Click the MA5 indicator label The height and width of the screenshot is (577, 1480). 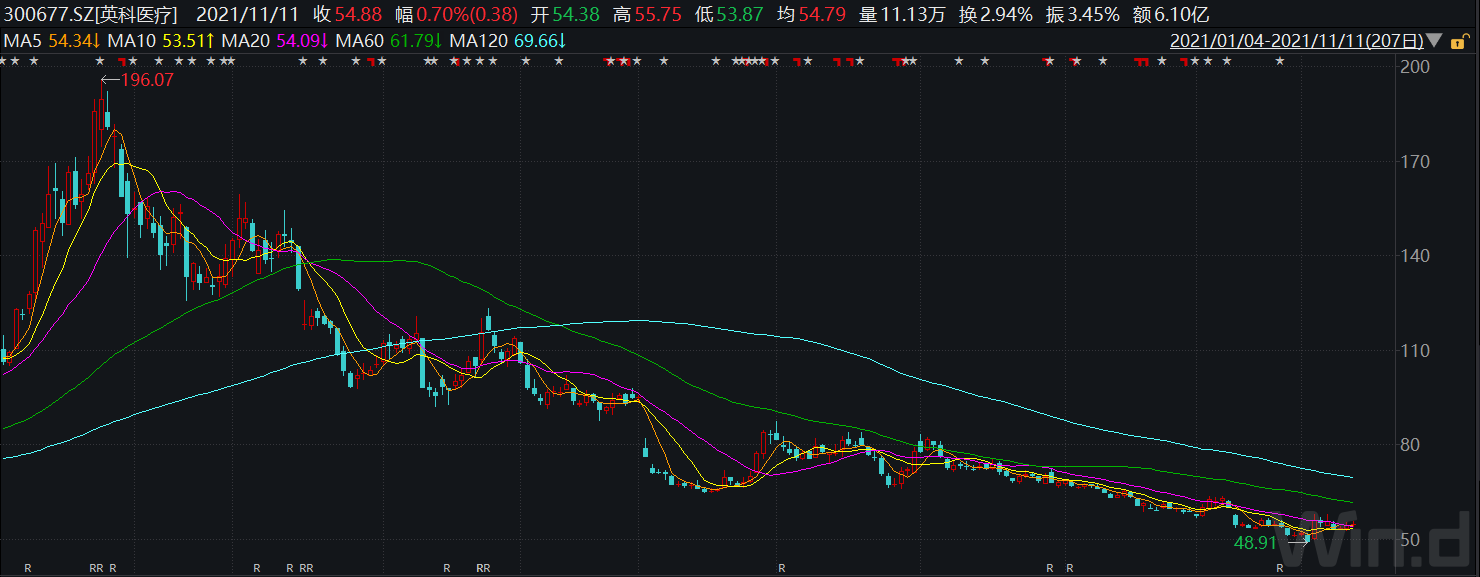pos(24,41)
